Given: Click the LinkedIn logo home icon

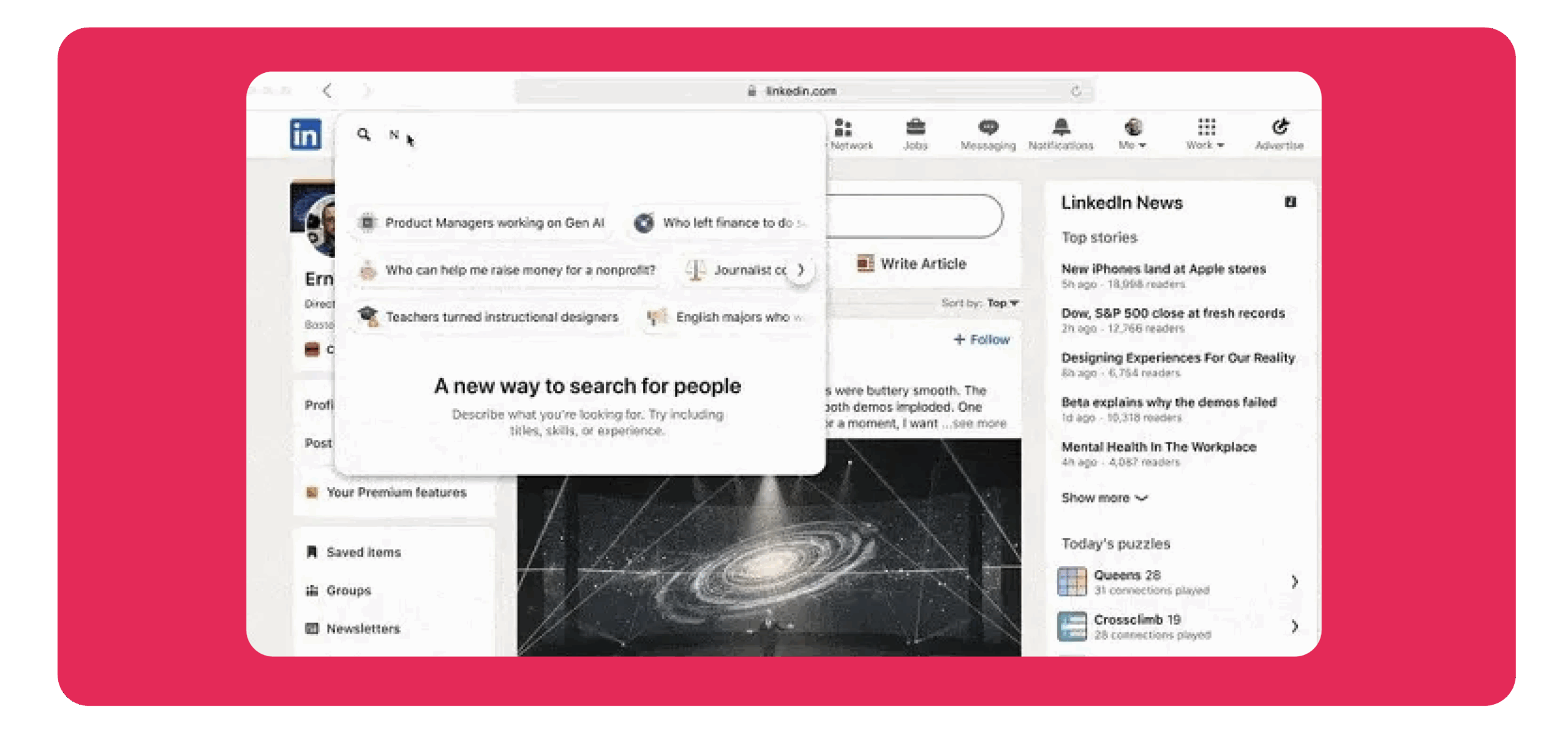Looking at the screenshot, I should [x=305, y=134].
